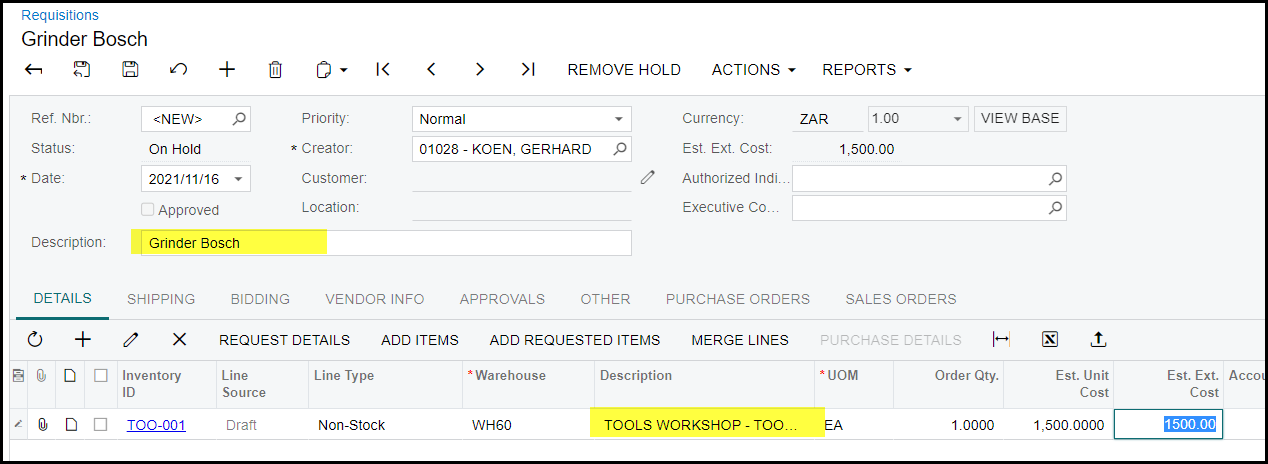Toggle the Approved checkbox
Image resolution: width=1268 pixels, height=464 pixels.
(x=148, y=210)
